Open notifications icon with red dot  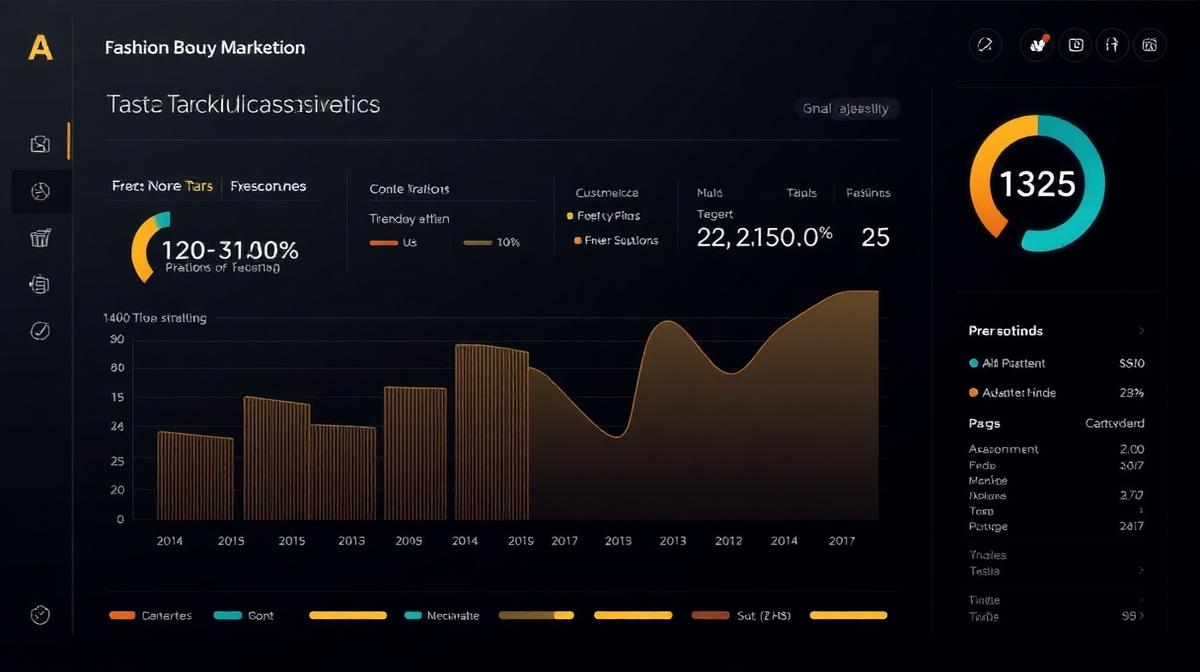click(1036, 44)
